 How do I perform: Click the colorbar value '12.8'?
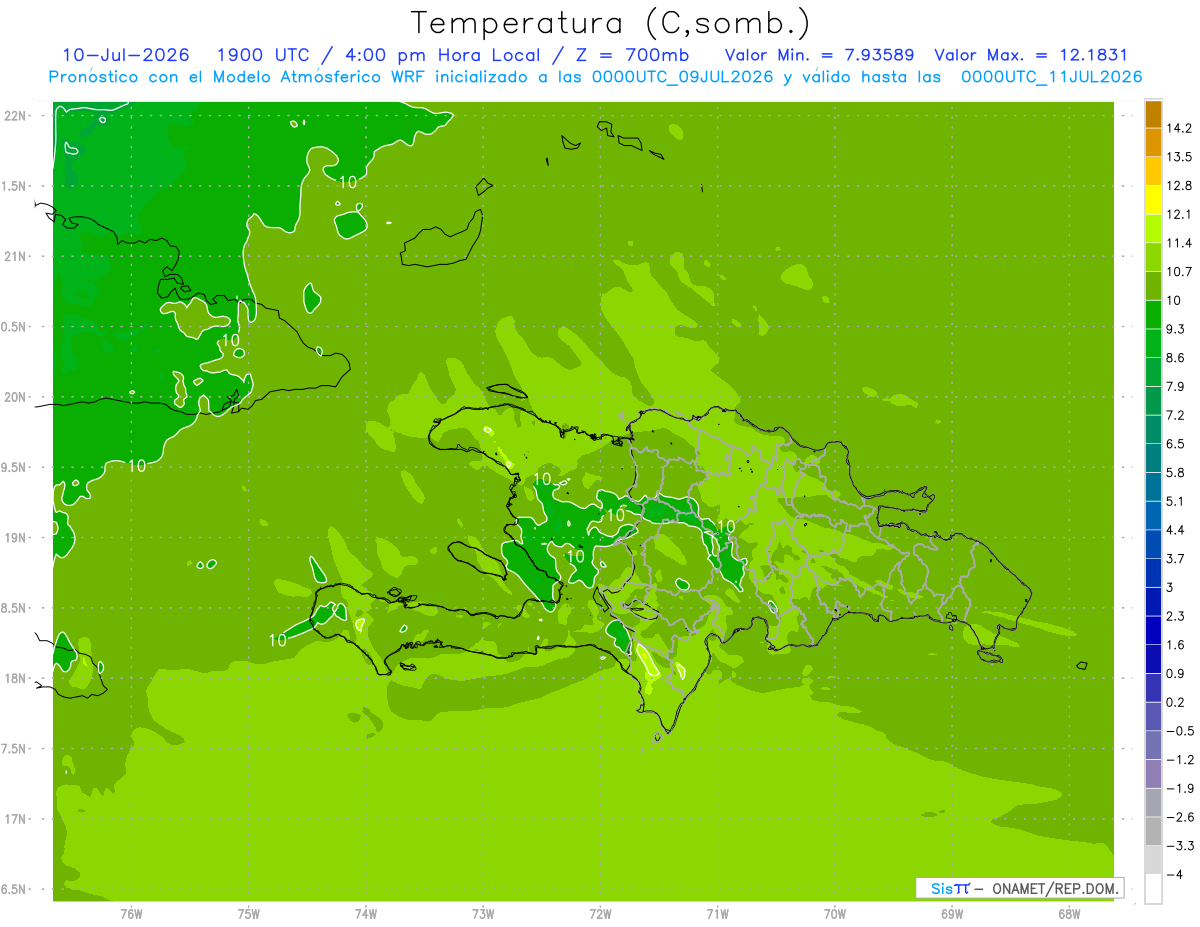(1179, 186)
